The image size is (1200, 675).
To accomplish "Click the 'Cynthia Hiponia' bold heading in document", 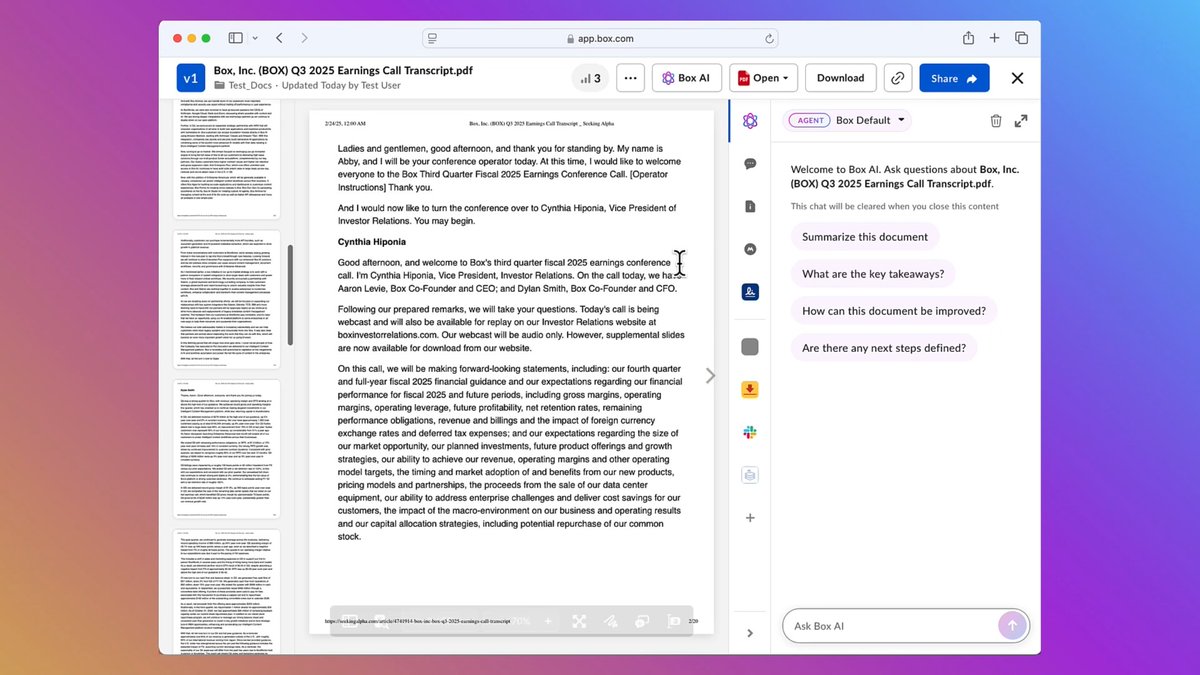I will [372, 242].
